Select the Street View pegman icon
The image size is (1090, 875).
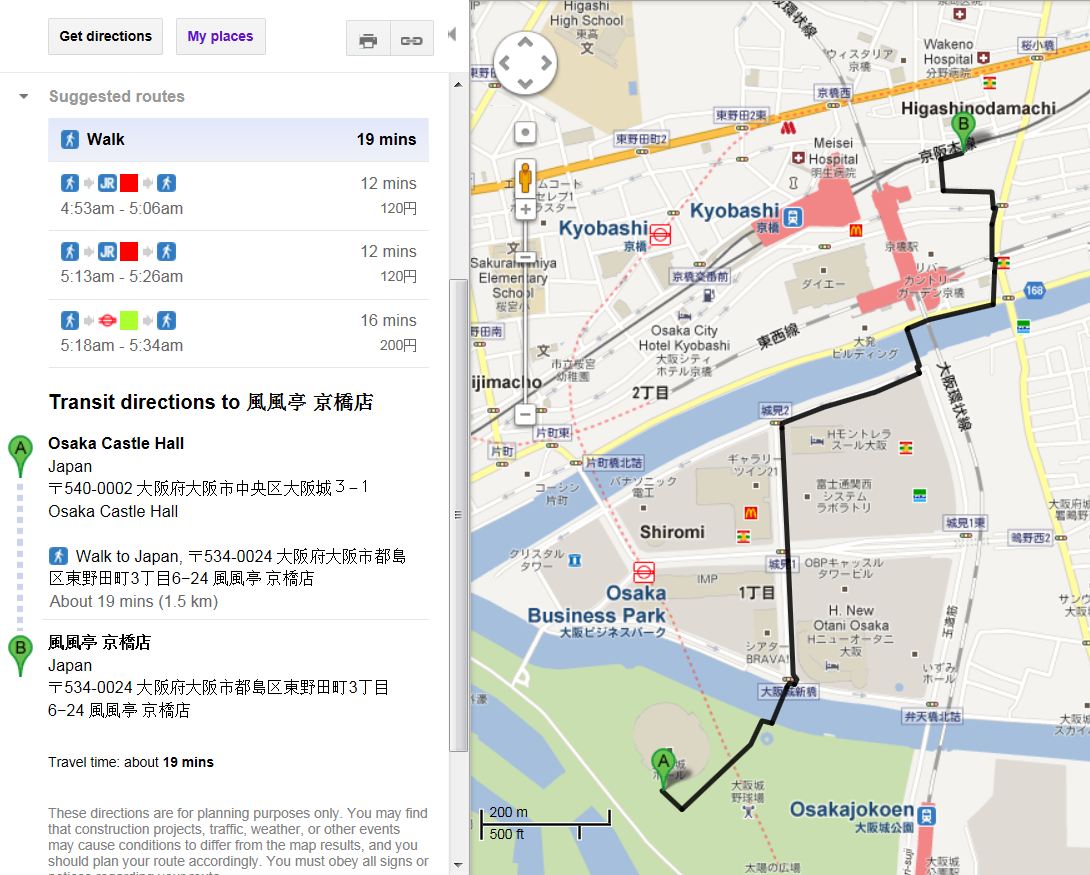point(525,177)
